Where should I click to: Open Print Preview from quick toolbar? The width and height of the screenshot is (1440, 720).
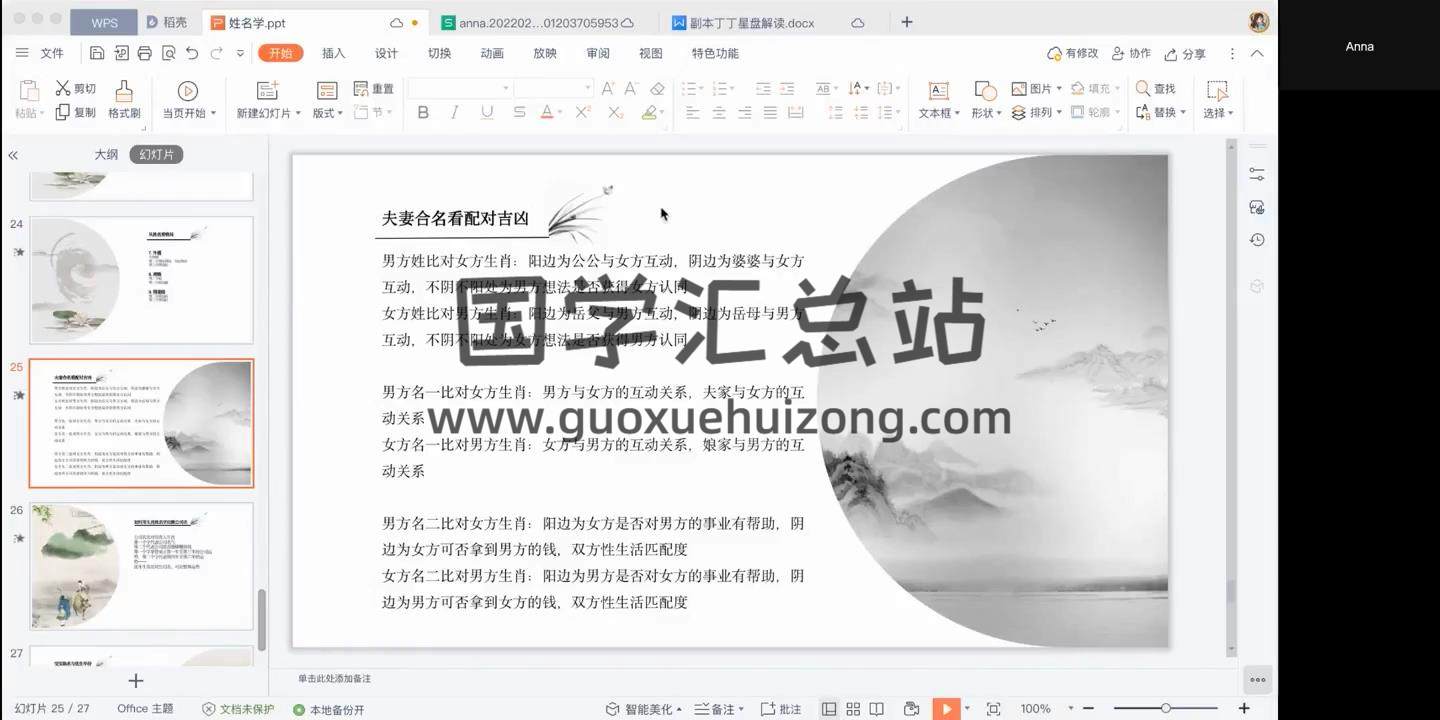[169, 53]
